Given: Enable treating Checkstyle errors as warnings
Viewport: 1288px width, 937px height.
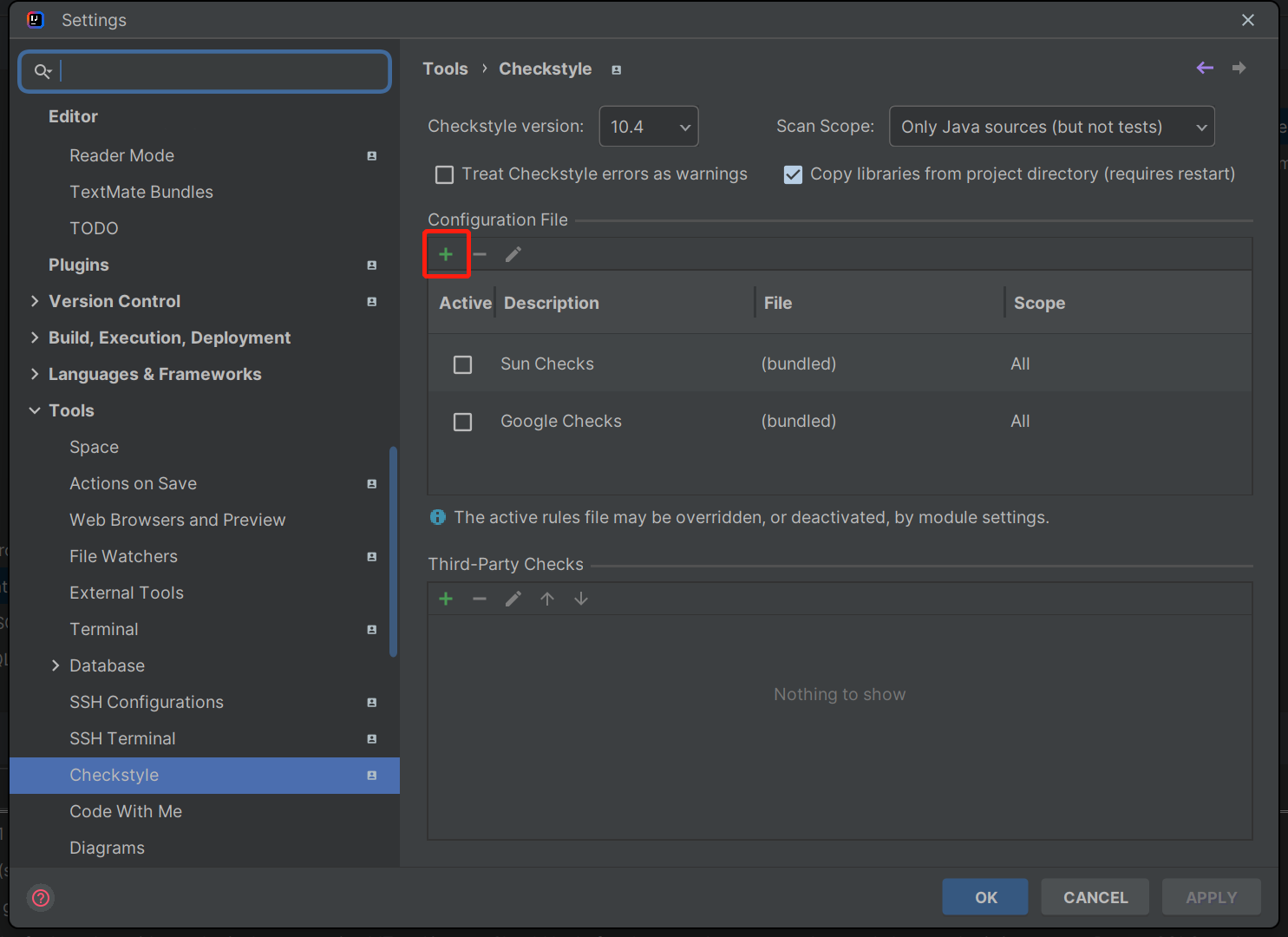Looking at the screenshot, I should point(445,174).
